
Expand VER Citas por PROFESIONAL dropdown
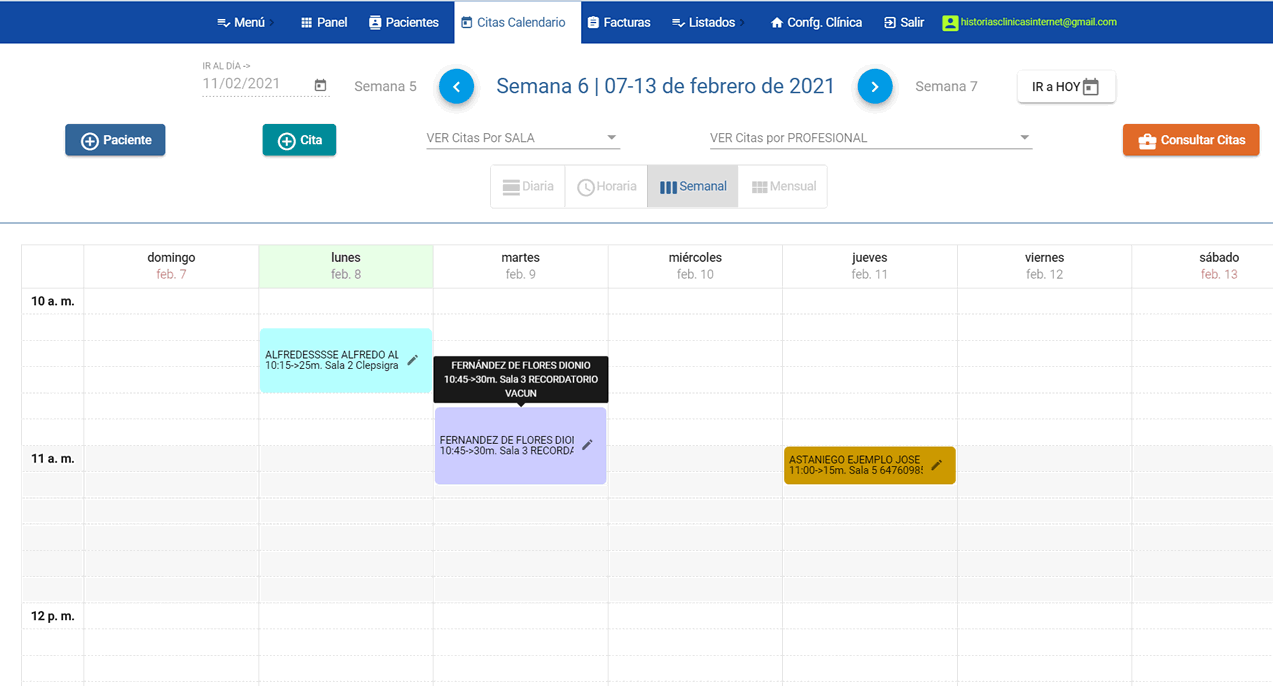(869, 138)
